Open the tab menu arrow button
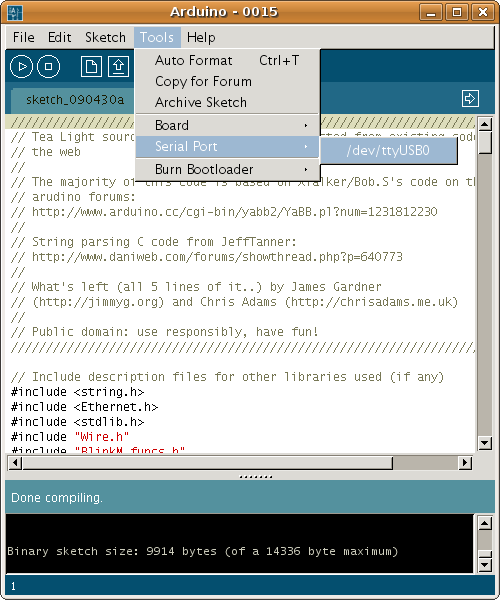500x600 pixels. tap(470, 99)
